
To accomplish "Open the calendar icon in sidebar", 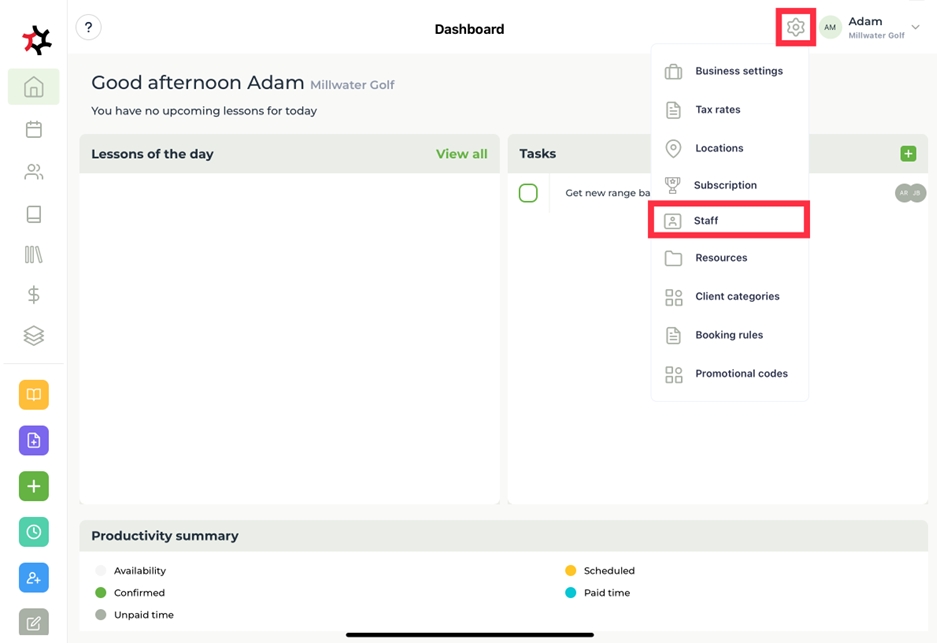I will point(33,129).
